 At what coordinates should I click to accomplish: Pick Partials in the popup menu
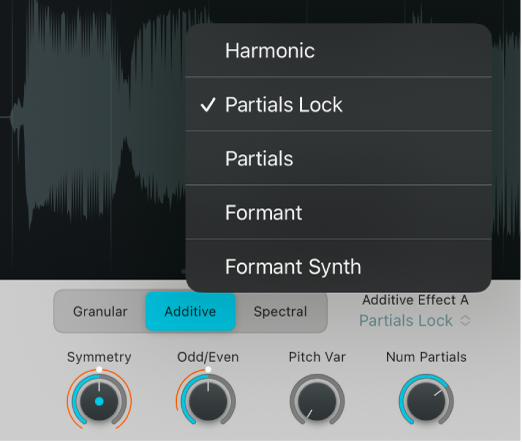point(338,158)
